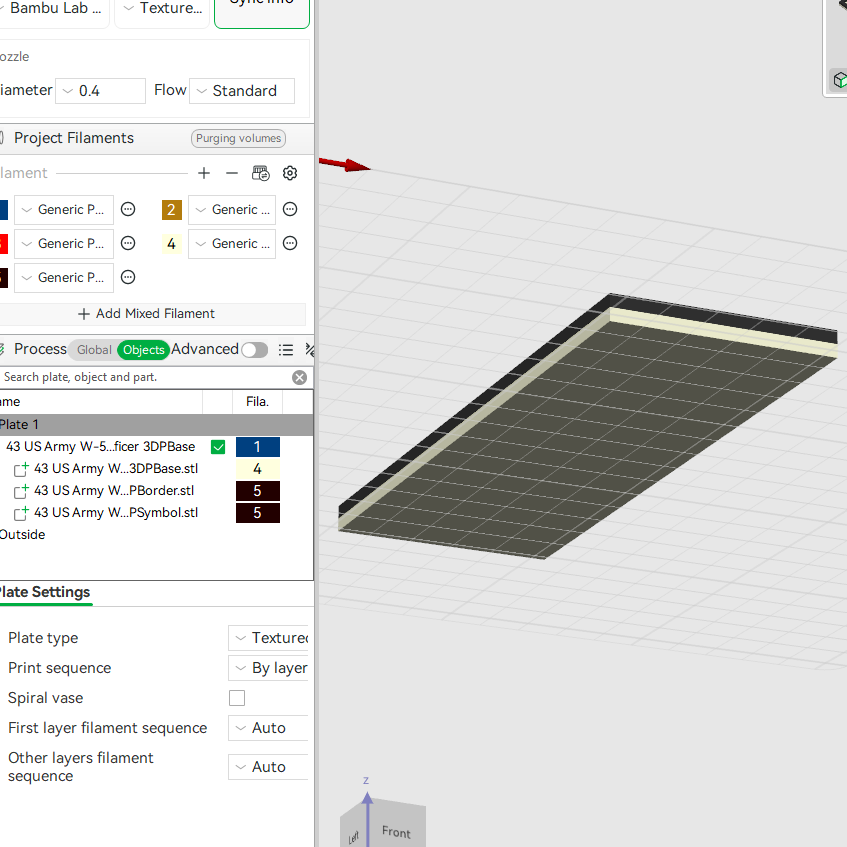Click the add filament plus icon
Image resolution: width=847 pixels, height=847 pixels.
204,173
